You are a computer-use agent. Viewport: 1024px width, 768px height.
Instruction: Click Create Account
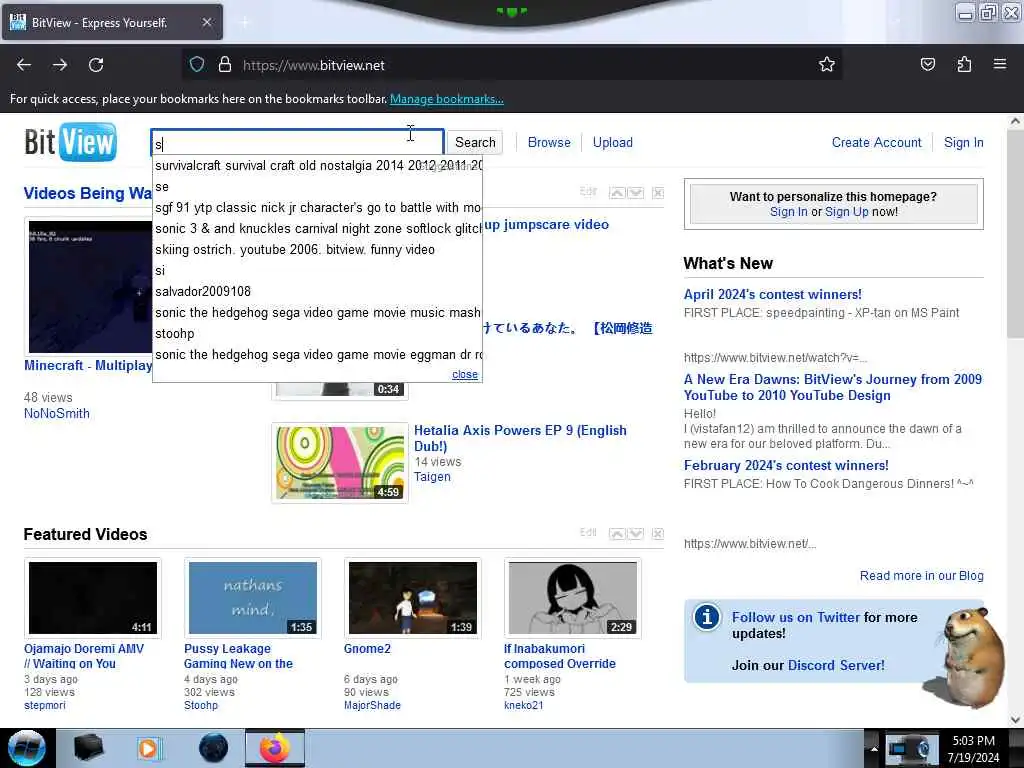(876, 142)
